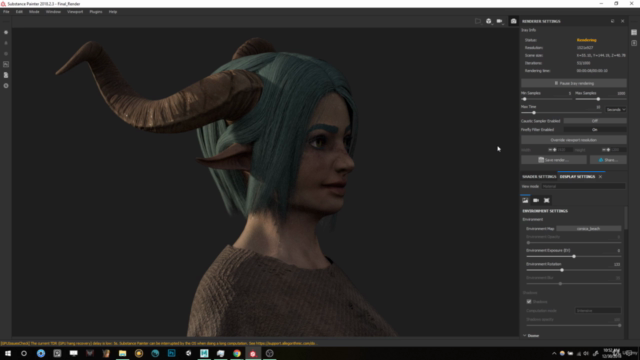Viewport: 640px width, 360px height.
Task: Open the Unity icon on the taskbar
Action: tap(188, 353)
